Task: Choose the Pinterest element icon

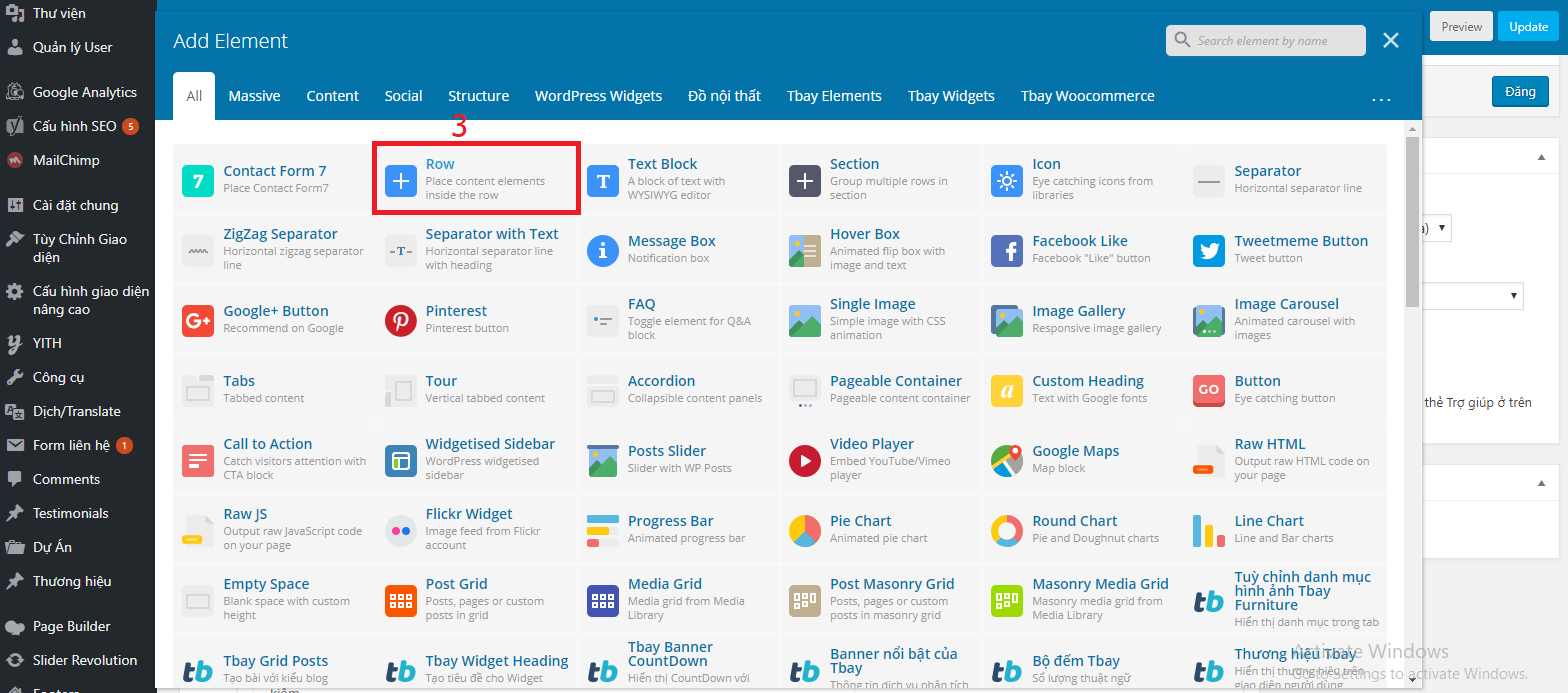Action: tap(401, 321)
